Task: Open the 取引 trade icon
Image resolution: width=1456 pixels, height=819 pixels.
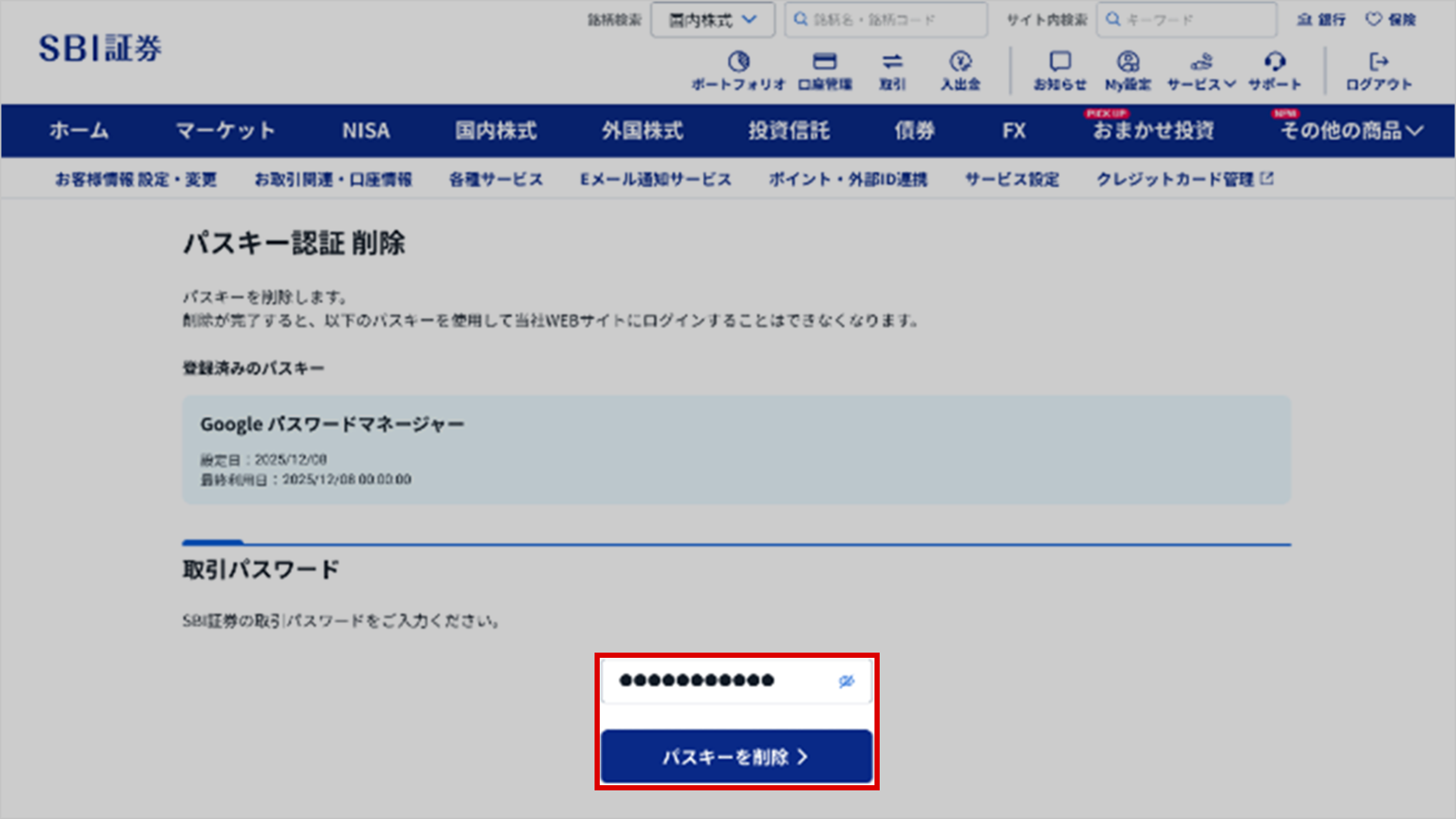Action: 892,70
